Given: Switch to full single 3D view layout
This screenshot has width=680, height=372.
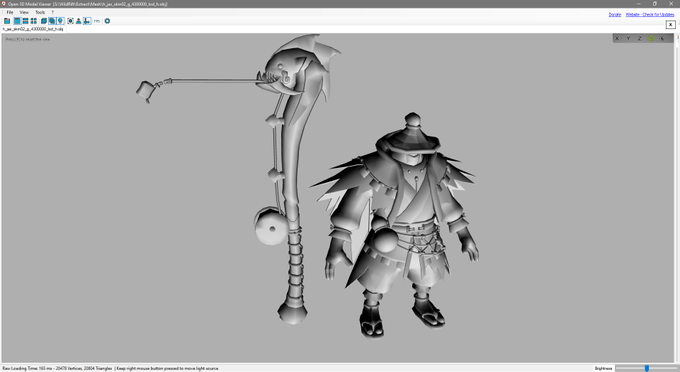Looking at the screenshot, I should 17,21.
